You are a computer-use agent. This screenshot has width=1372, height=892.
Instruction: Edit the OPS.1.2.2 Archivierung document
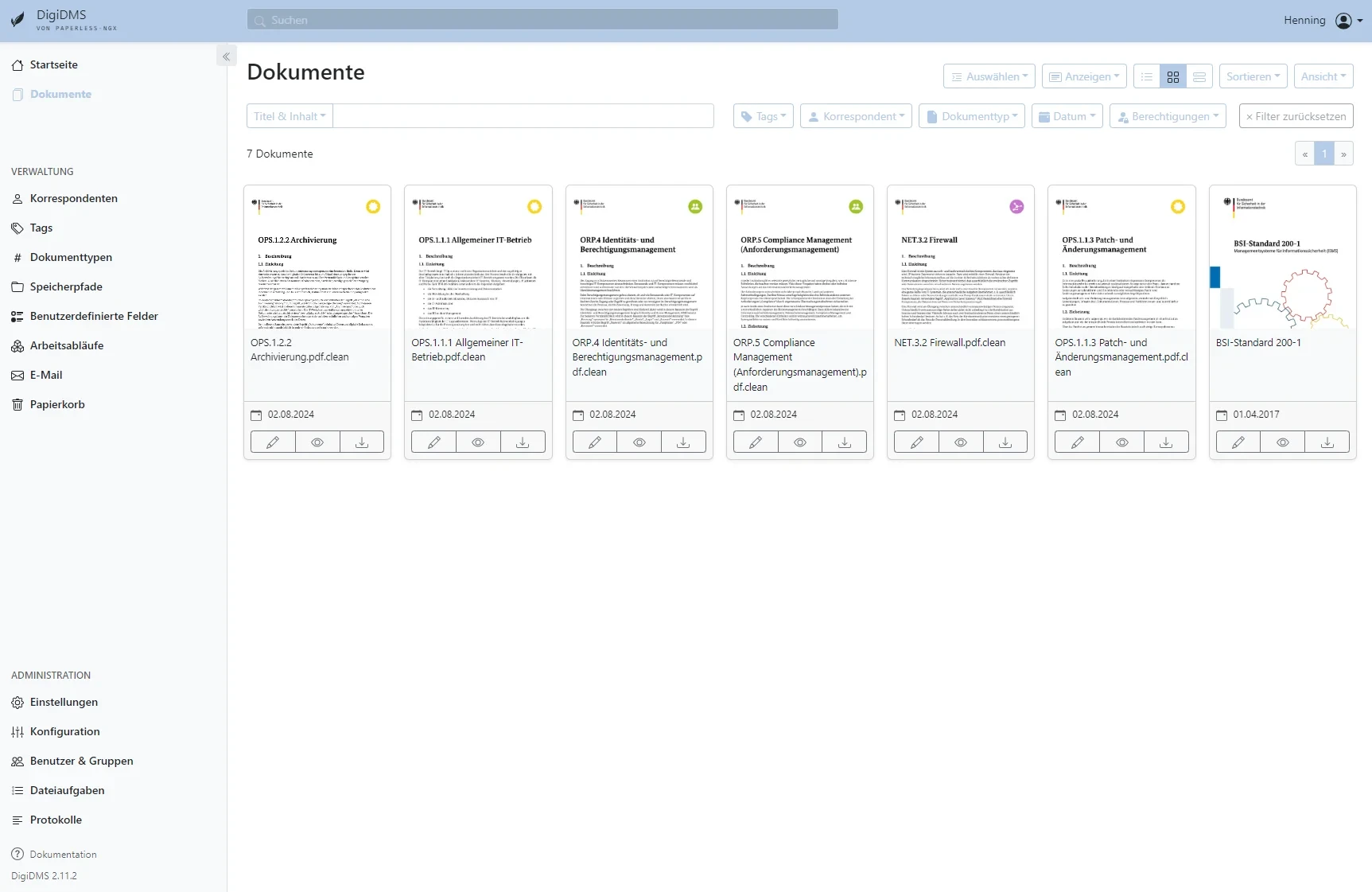coord(272,442)
